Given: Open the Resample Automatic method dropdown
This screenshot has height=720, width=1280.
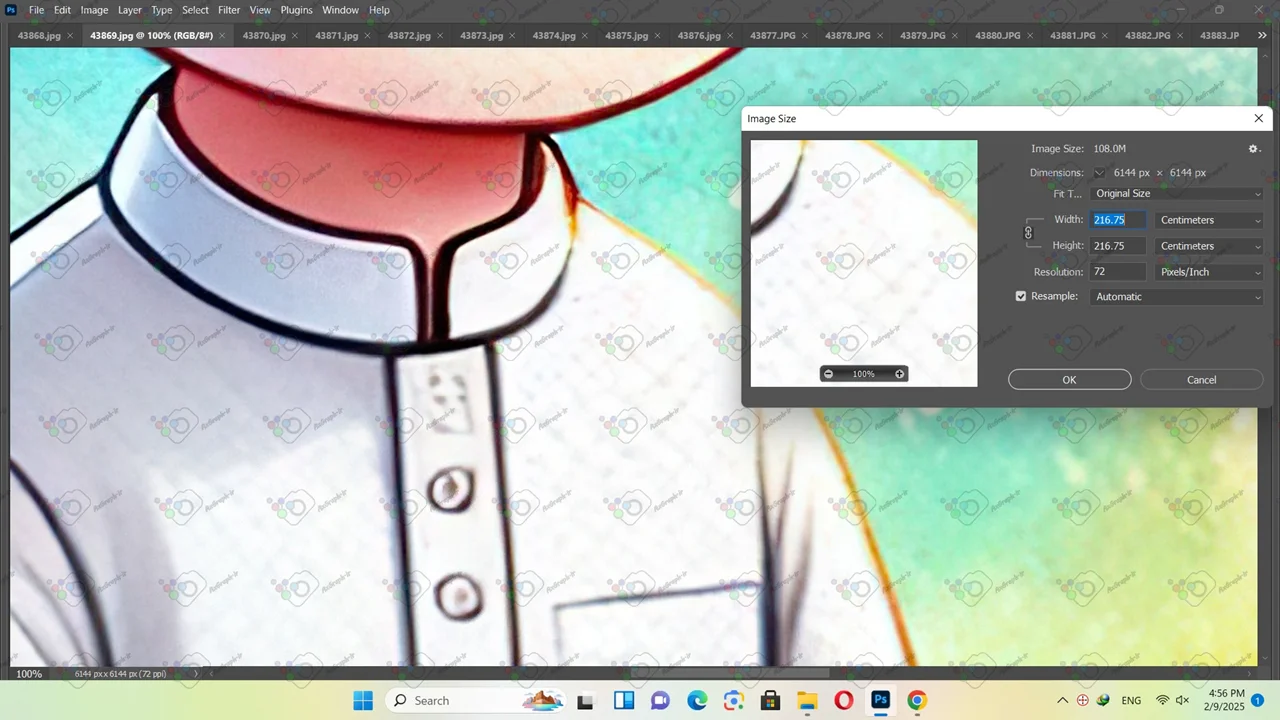Looking at the screenshot, I should click(1177, 297).
